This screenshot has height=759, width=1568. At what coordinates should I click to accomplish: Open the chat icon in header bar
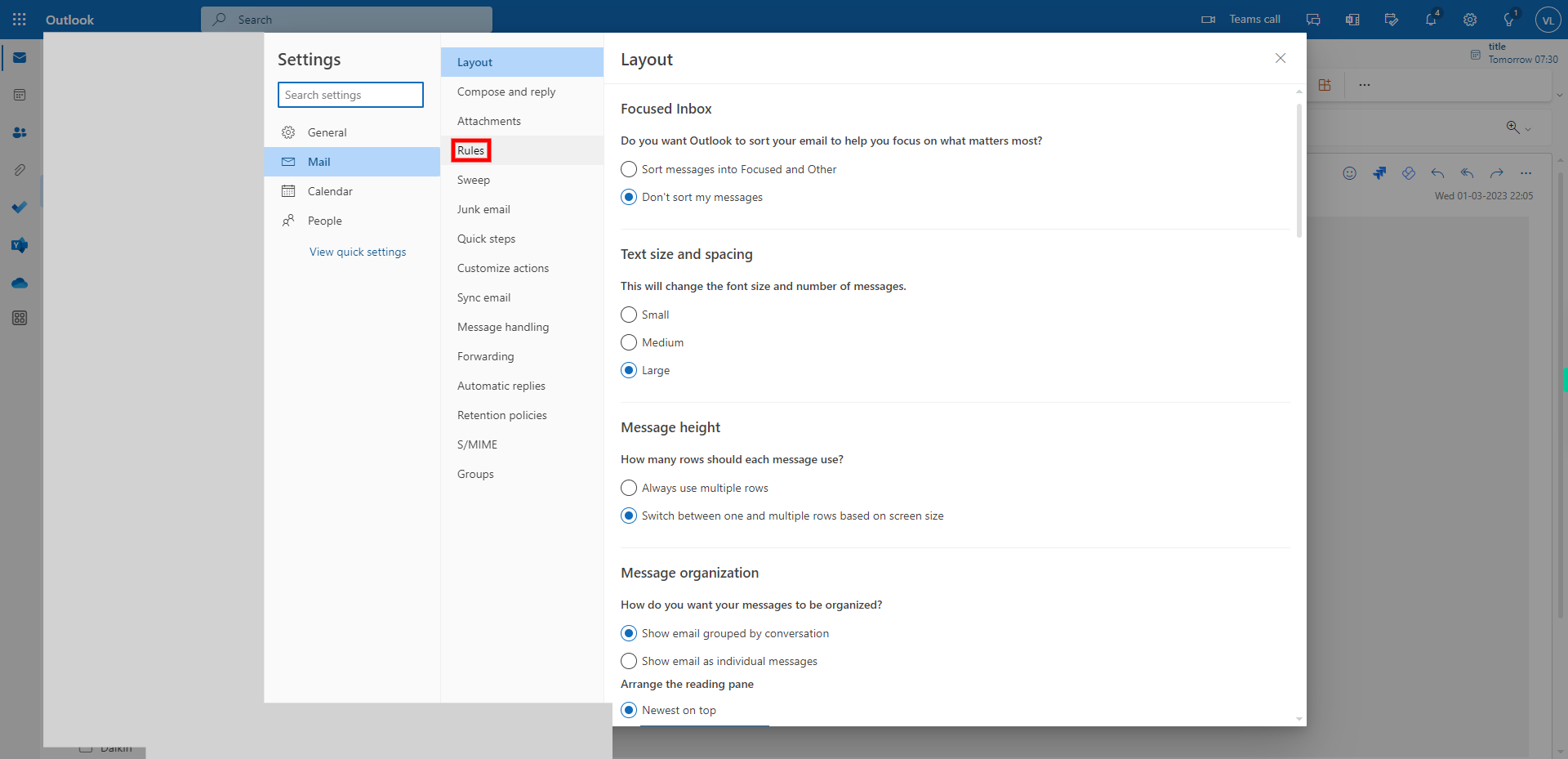1313,19
